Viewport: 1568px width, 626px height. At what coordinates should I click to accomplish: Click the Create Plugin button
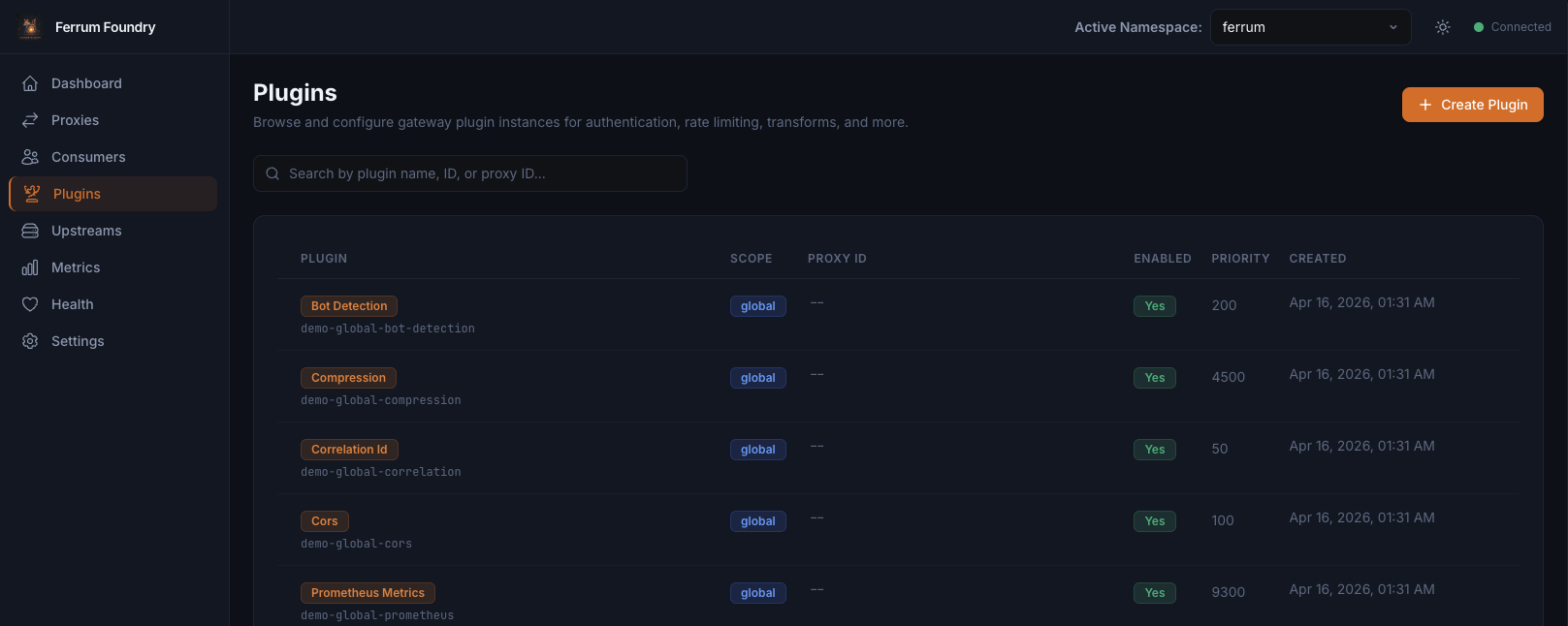[x=1472, y=105]
